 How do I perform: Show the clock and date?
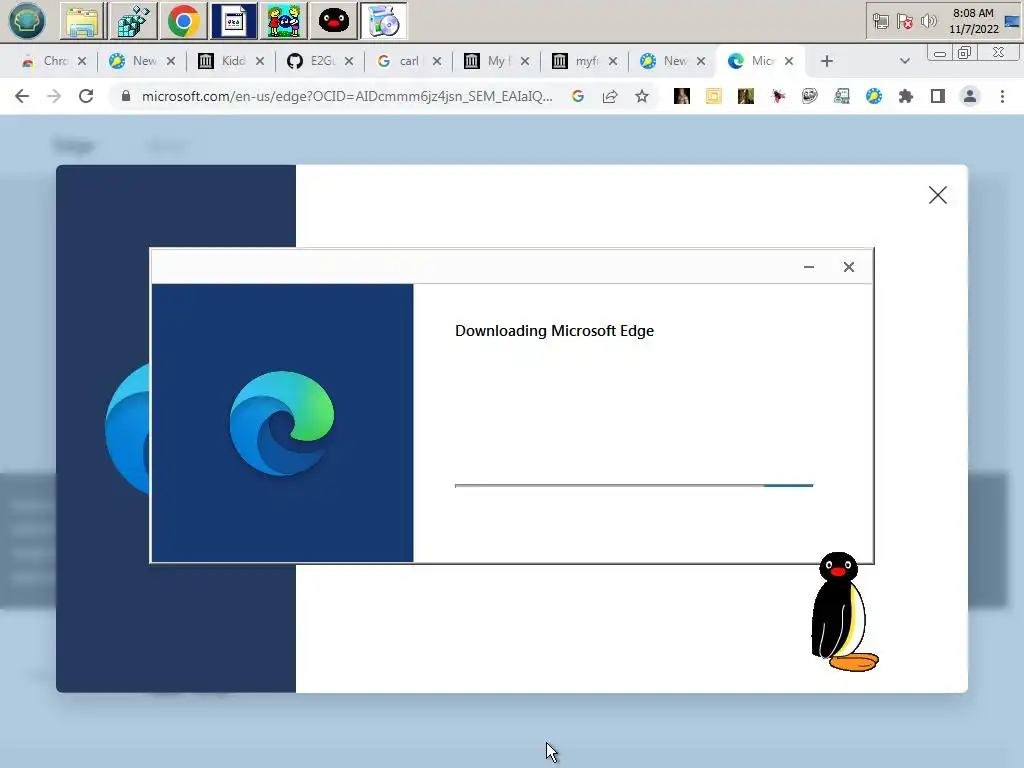click(973, 21)
